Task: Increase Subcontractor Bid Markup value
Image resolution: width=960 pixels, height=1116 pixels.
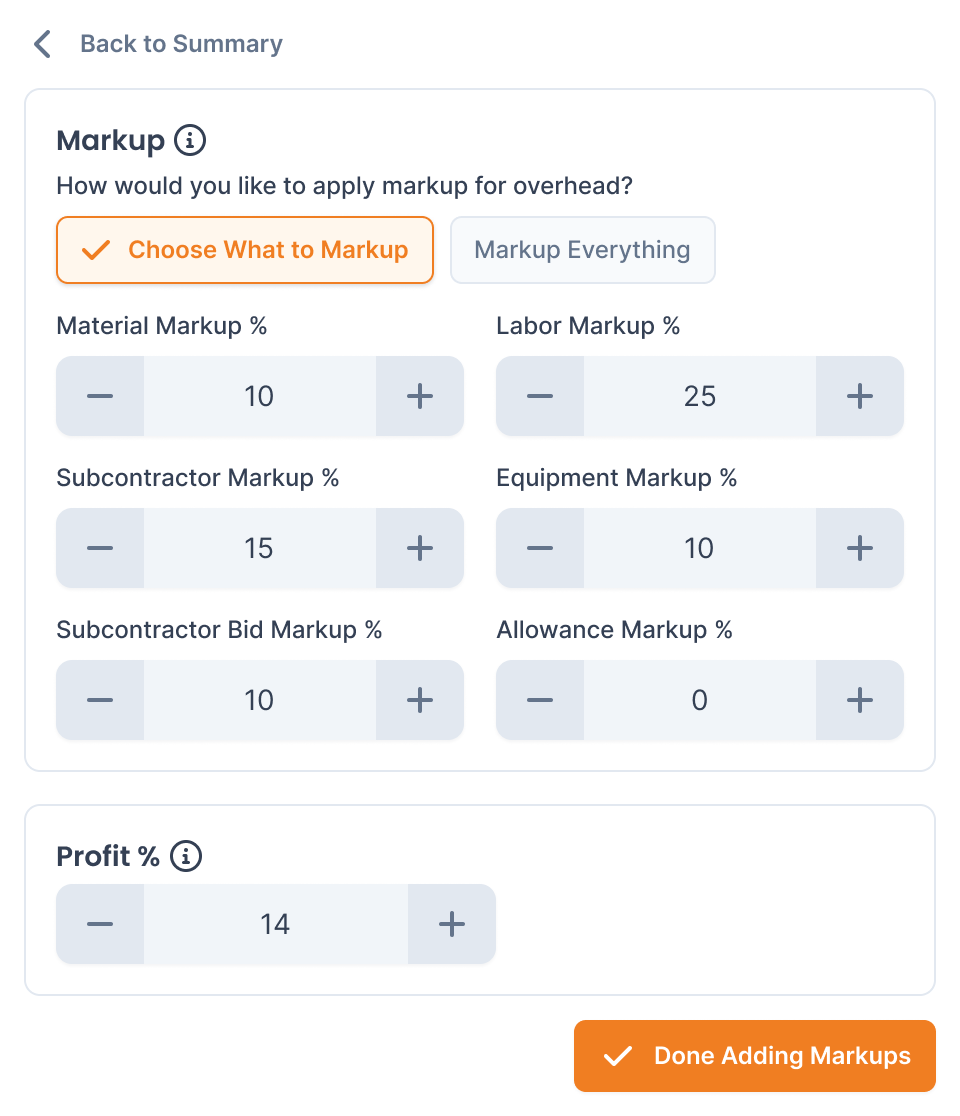Action: (x=420, y=700)
